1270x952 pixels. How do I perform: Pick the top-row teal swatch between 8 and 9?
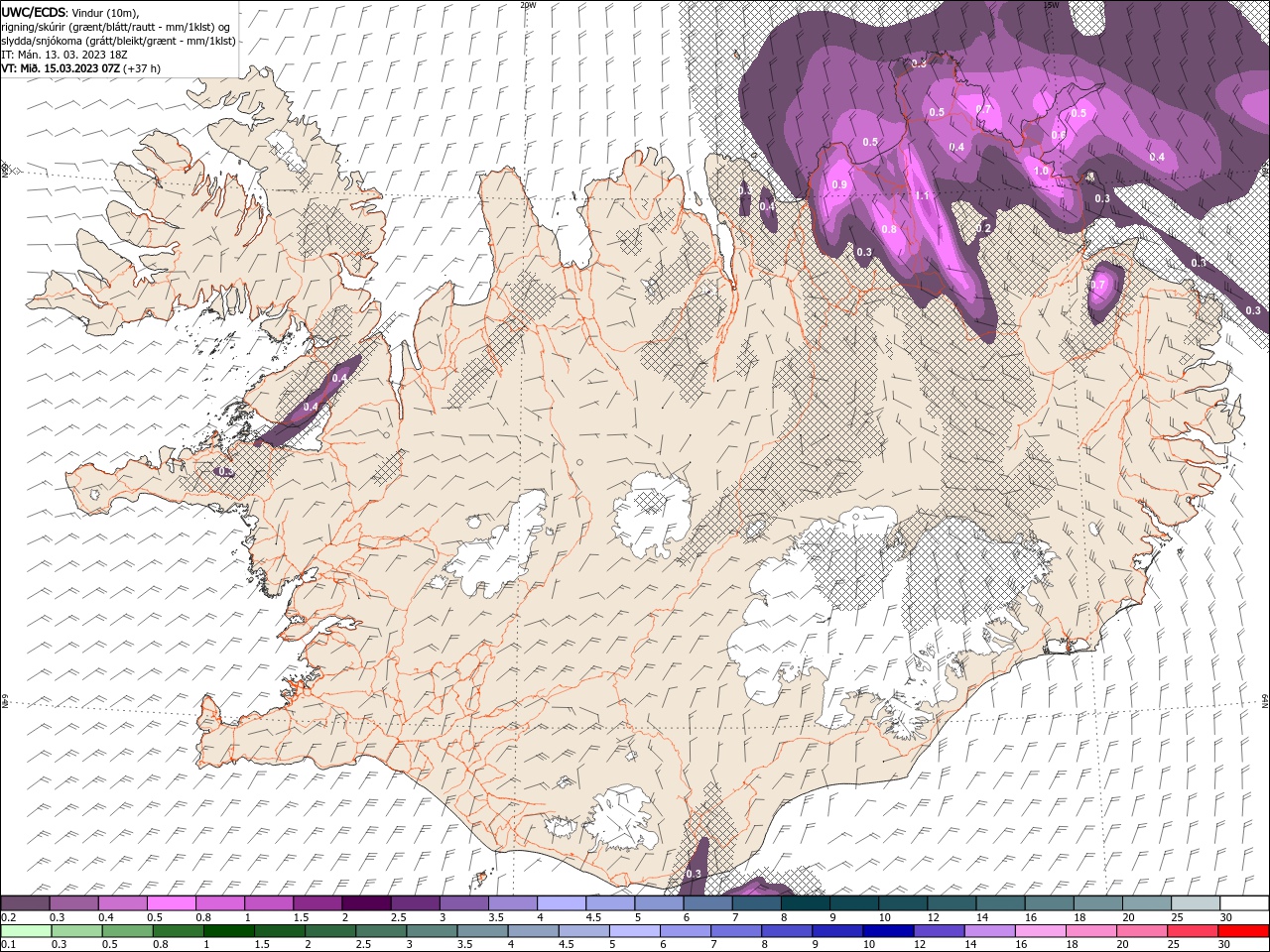click(805, 902)
